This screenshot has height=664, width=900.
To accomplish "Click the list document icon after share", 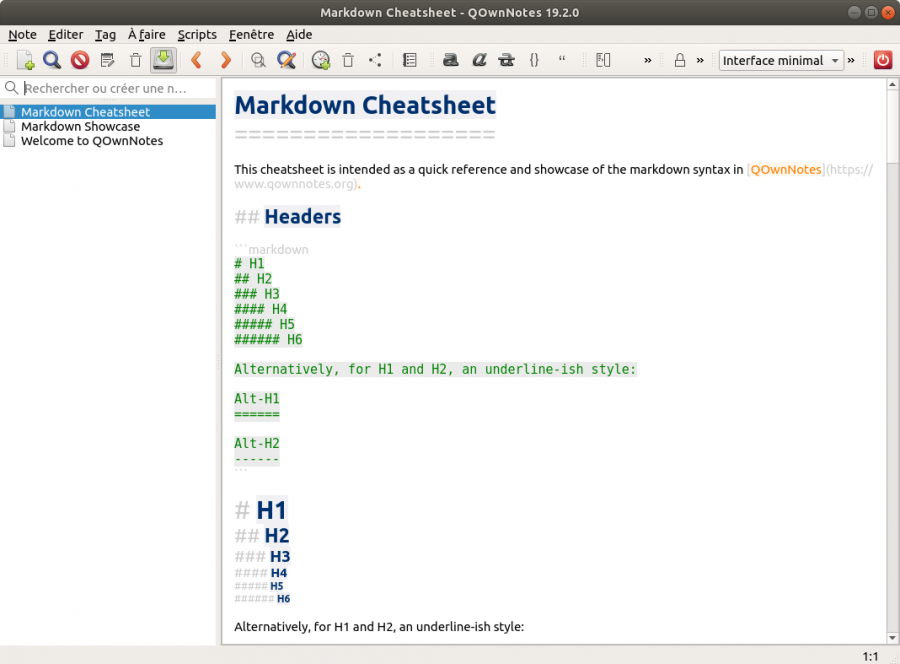I will click(x=410, y=60).
